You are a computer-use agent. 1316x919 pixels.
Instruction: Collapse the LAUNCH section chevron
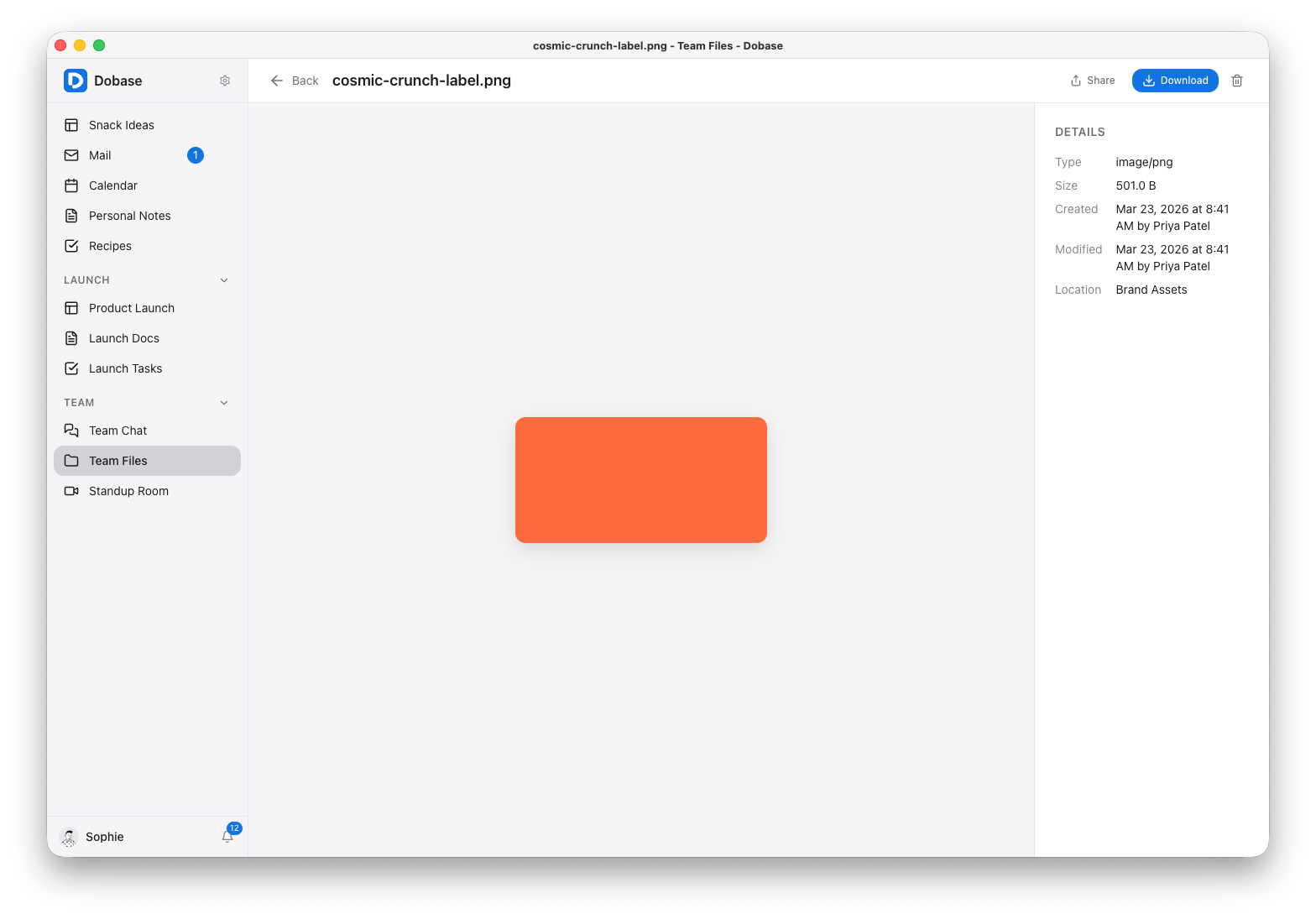[x=224, y=280]
